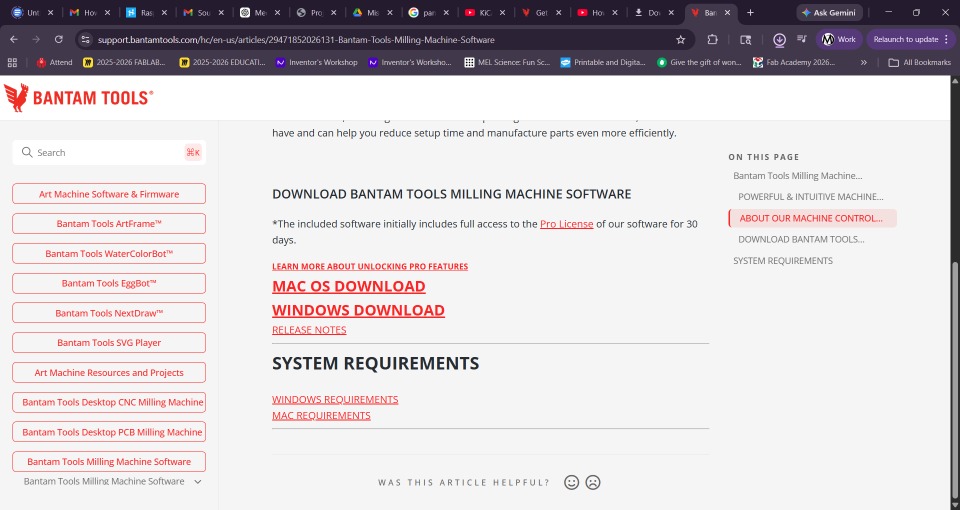Open 2025-2026 EDUCATI bookmark
This screenshot has height=510, width=960.
coord(222,62)
